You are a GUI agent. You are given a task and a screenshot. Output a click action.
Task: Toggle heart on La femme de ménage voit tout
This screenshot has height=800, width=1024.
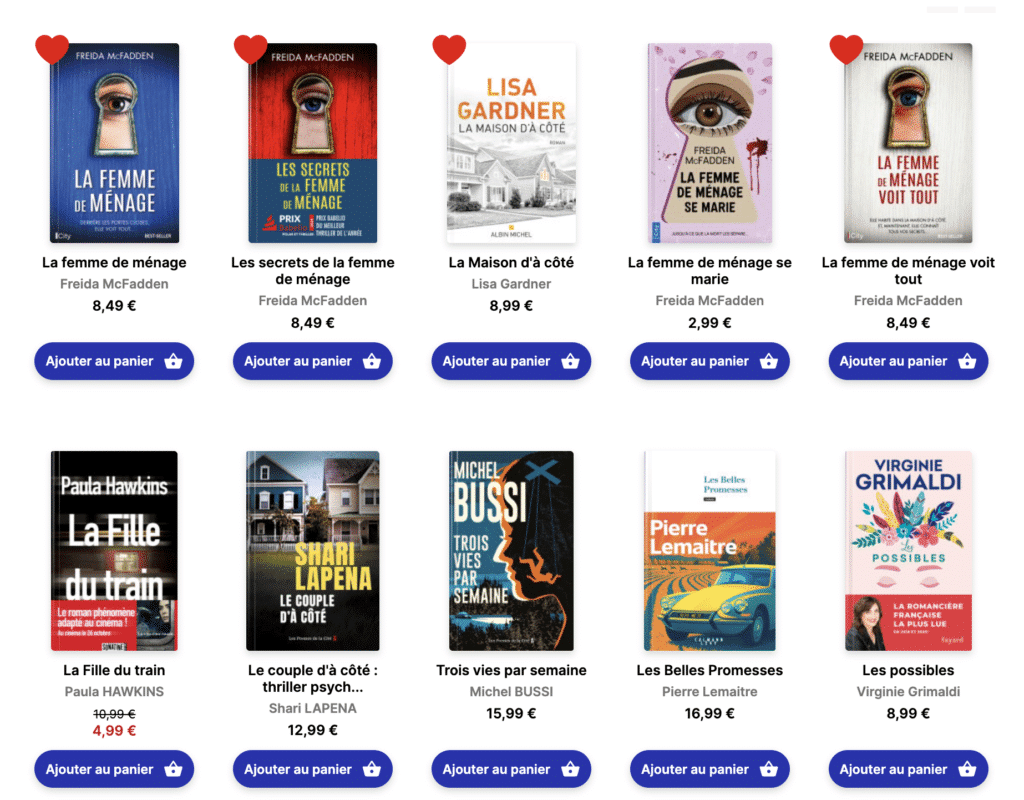click(846, 48)
